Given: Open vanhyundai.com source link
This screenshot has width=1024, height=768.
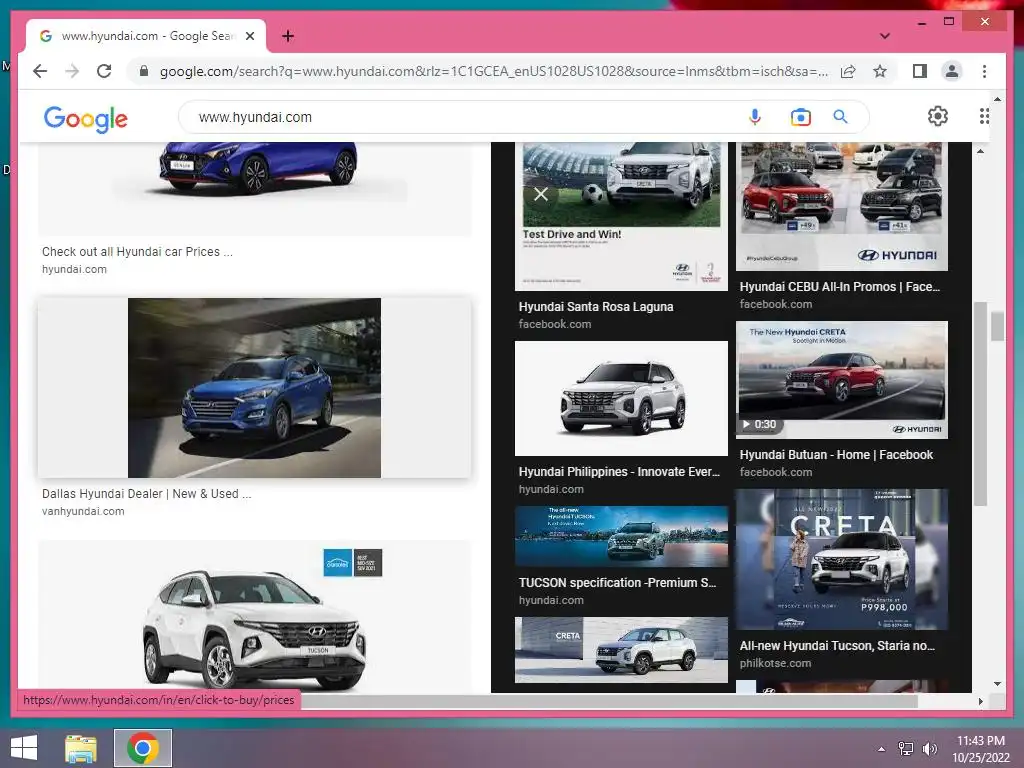Looking at the screenshot, I should (83, 511).
